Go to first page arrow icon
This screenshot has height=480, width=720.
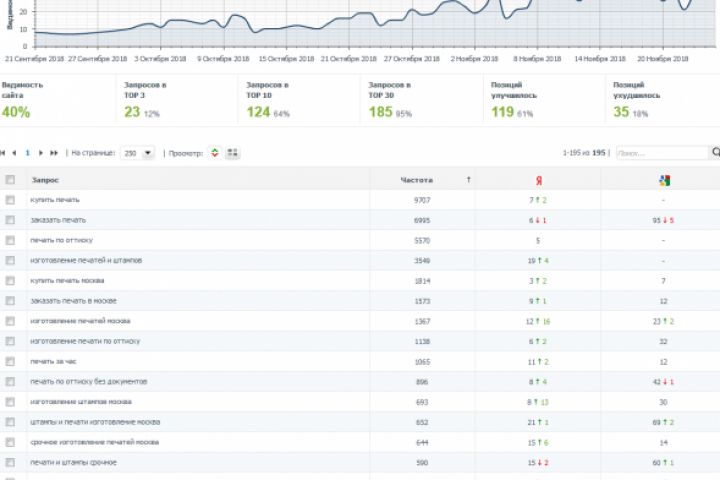pos(3,153)
